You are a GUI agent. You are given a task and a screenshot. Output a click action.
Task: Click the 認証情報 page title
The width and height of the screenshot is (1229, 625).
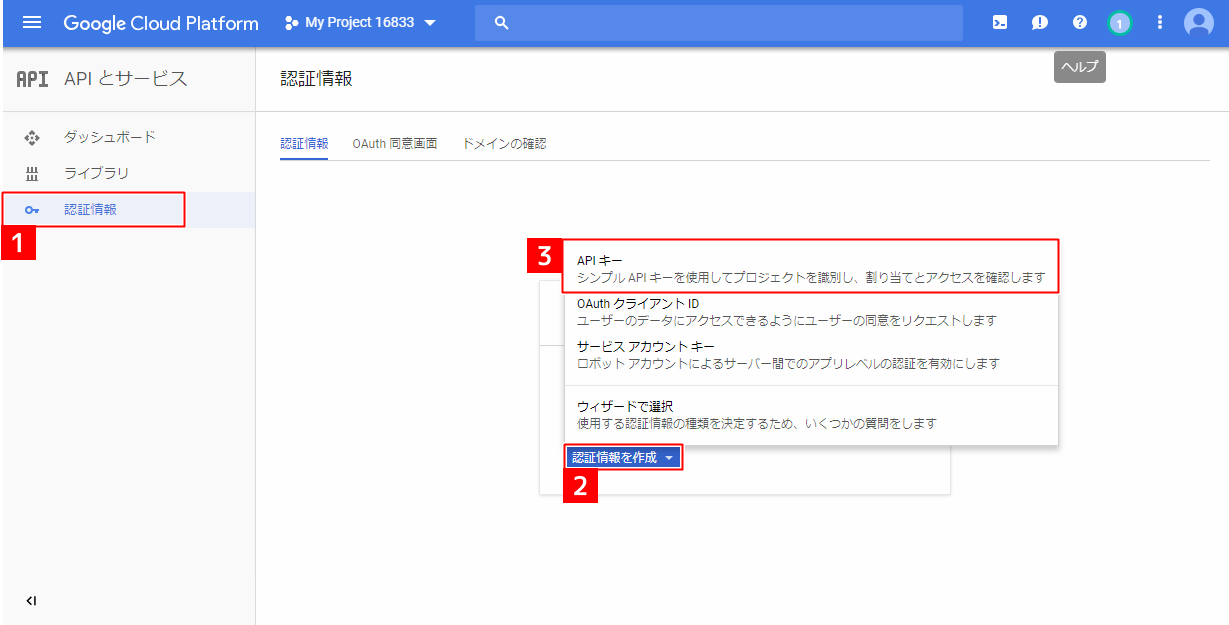click(317, 79)
